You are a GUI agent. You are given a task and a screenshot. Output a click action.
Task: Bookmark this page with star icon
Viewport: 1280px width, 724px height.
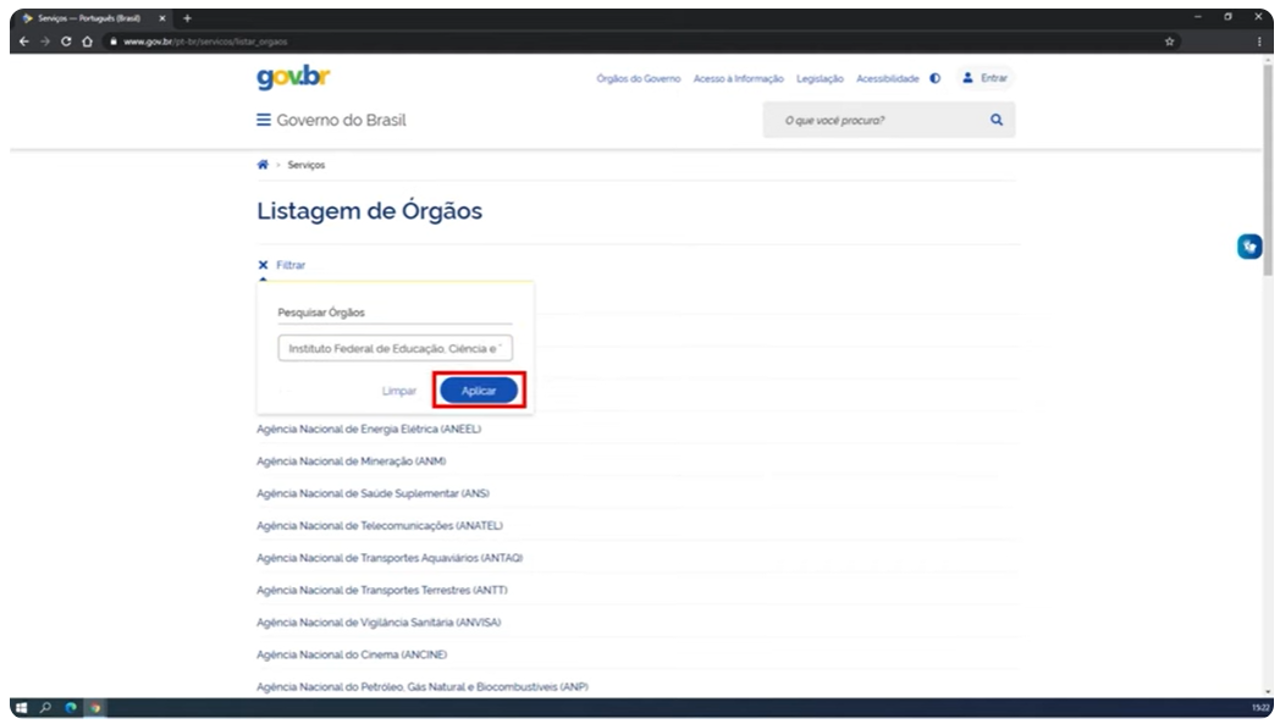(x=1169, y=42)
